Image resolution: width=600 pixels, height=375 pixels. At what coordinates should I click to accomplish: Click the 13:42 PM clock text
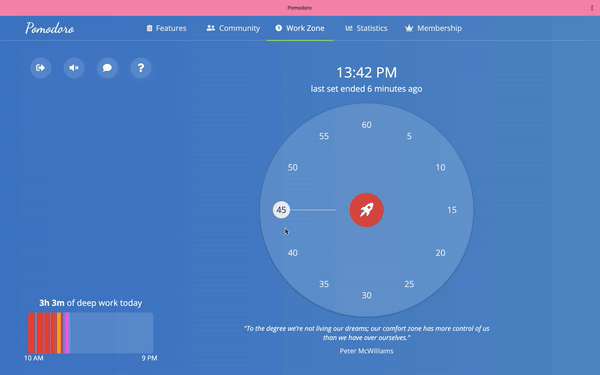pyautogui.click(x=367, y=72)
